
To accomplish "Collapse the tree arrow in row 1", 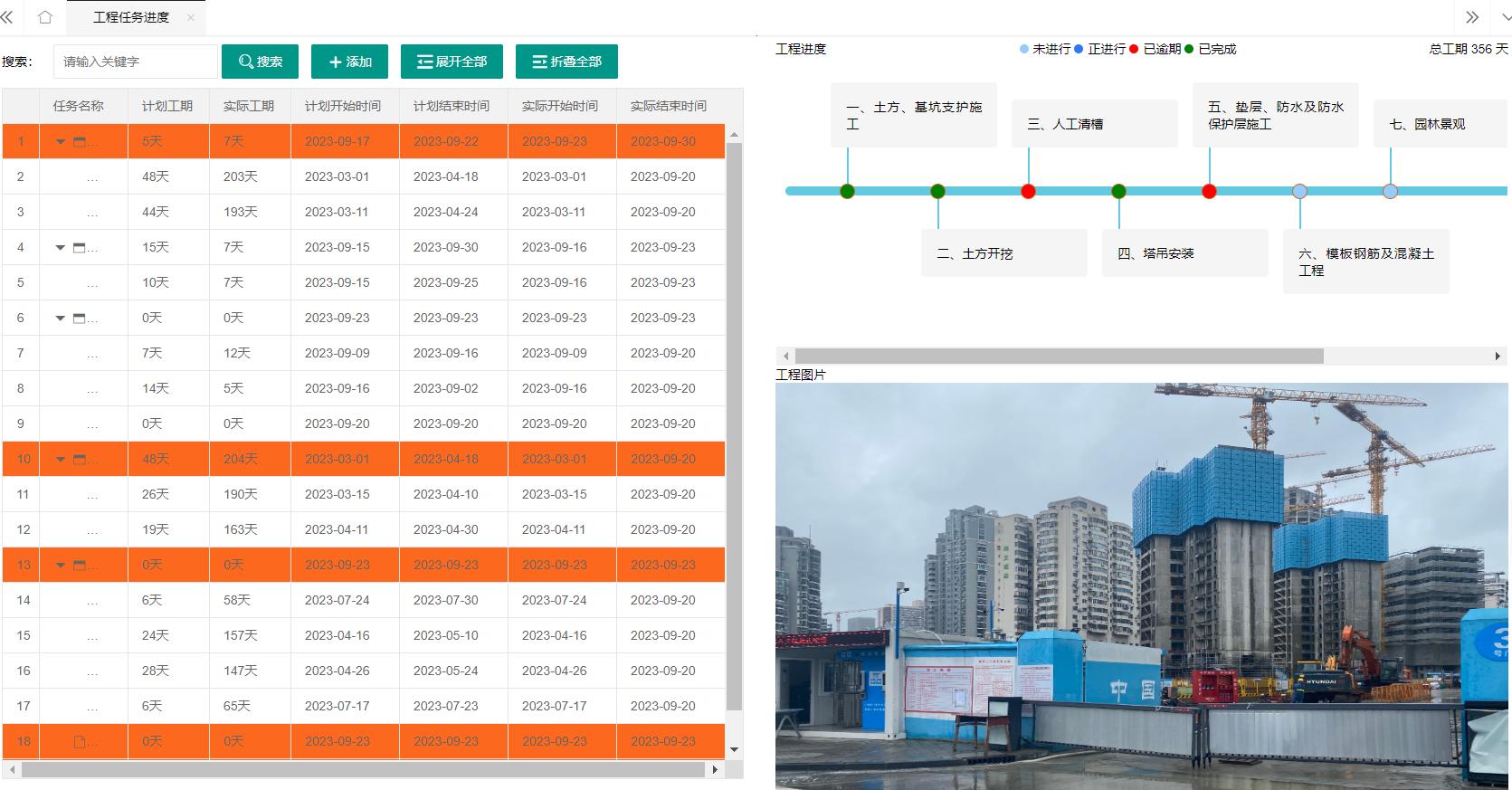I will click(61, 142).
